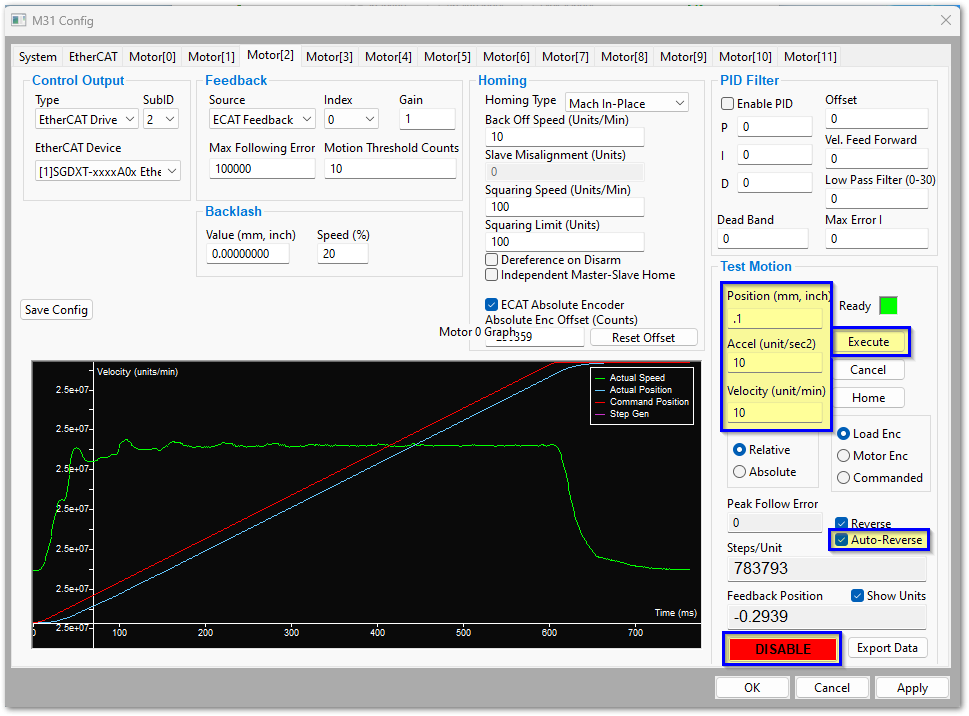
Task: Click the M31 Config window icon
Action: pyautogui.click(x=19, y=20)
